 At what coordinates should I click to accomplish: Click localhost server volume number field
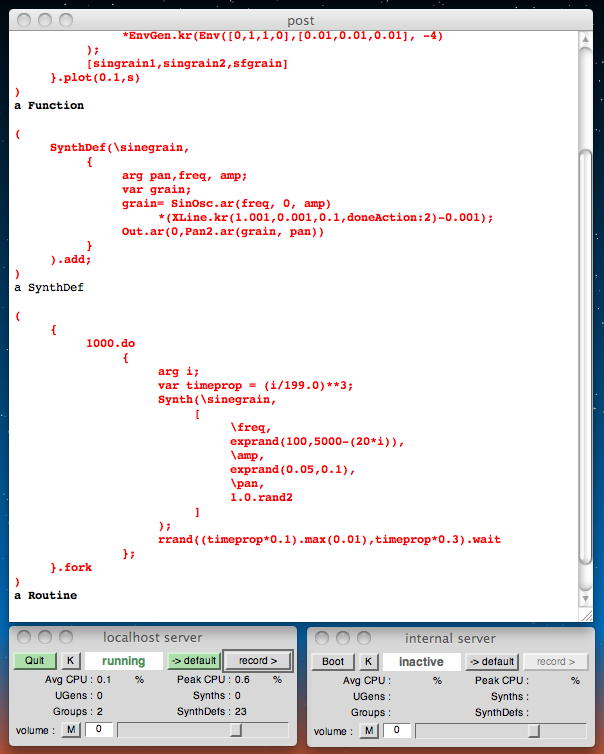tap(99, 729)
